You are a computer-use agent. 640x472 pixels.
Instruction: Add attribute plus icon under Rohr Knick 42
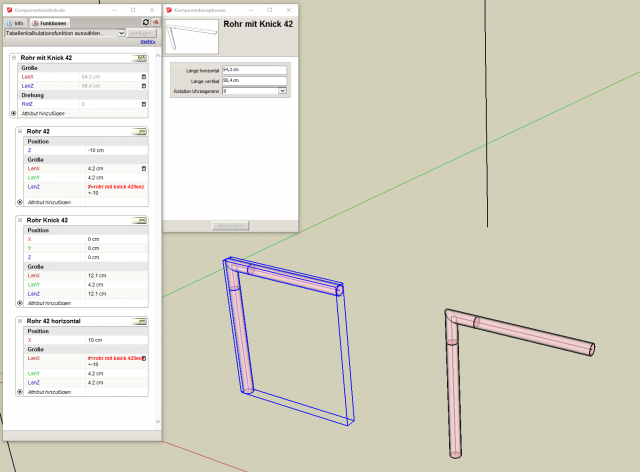click(x=20, y=302)
